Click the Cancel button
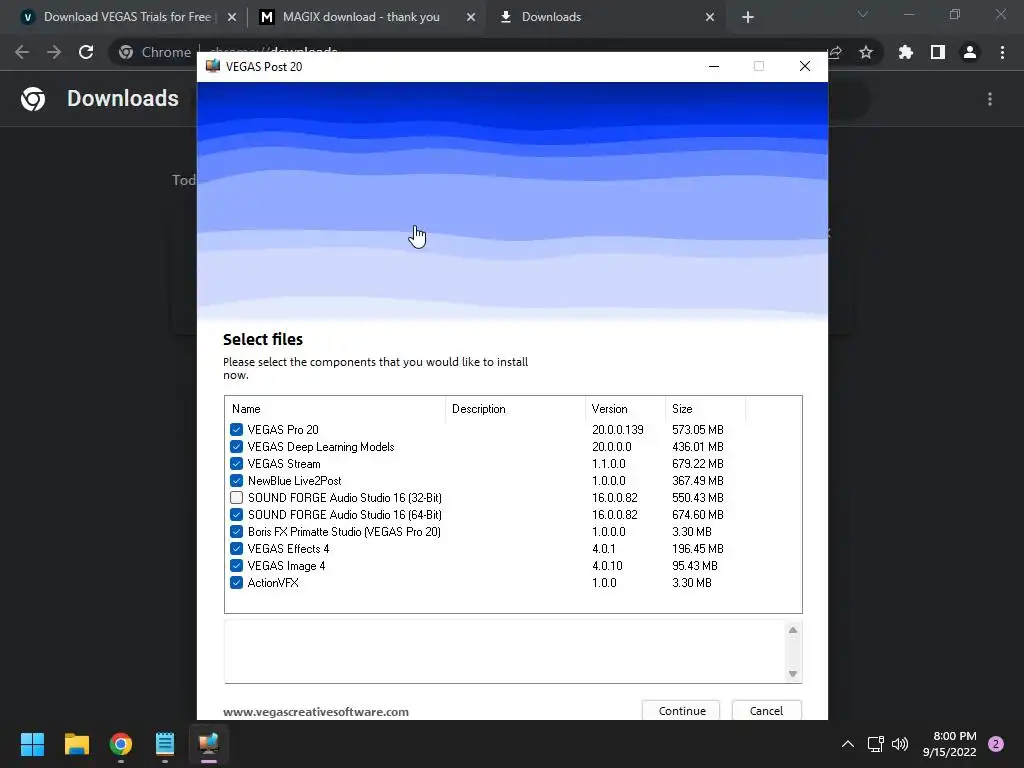Screen dimensions: 1024x768 (766, 711)
